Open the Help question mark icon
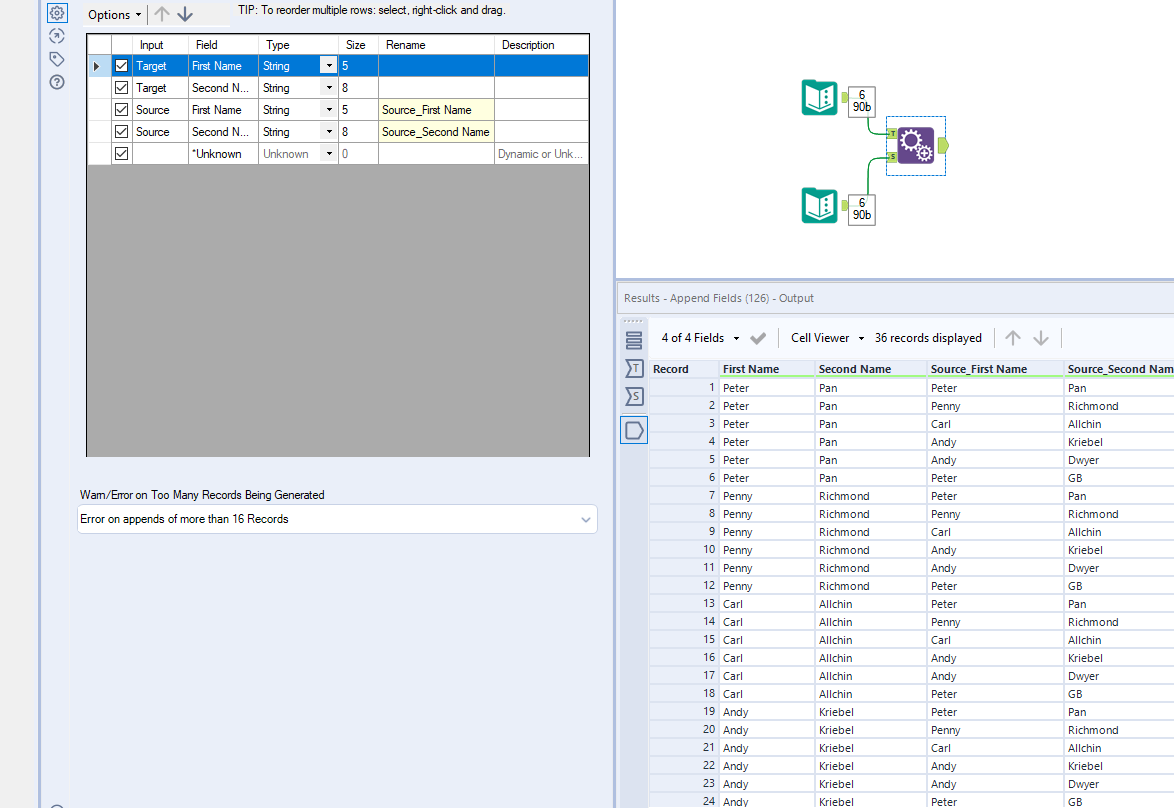The height and width of the screenshot is (808, 1174). pyautogui.click(x=57, y=82)
